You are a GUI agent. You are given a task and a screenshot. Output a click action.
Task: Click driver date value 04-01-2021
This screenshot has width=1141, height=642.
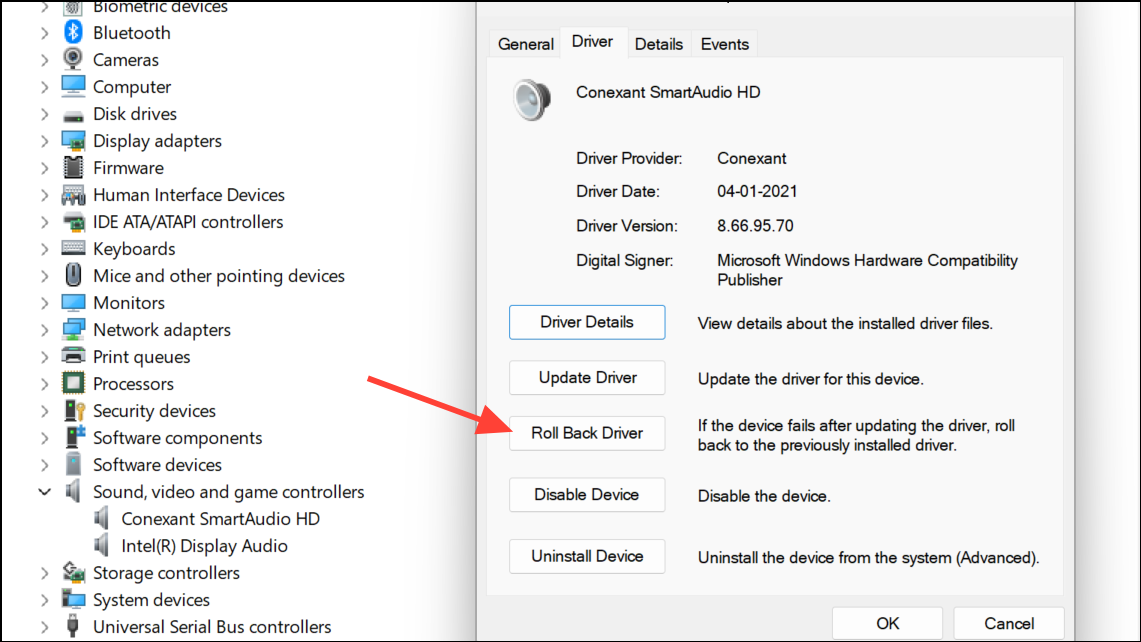coord(757,191)
